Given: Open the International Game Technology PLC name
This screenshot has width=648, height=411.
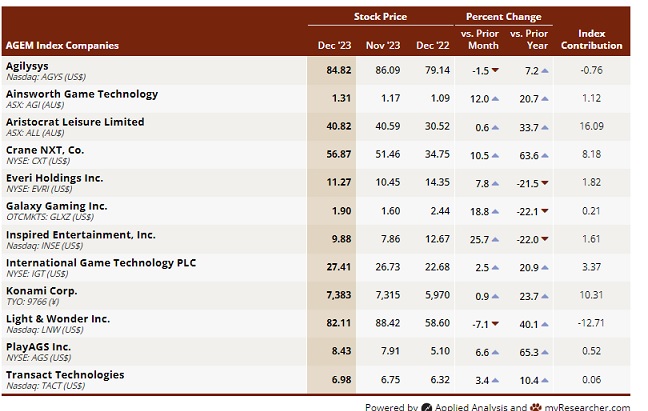Looking at the screenshot, I should tap(101, 263).
